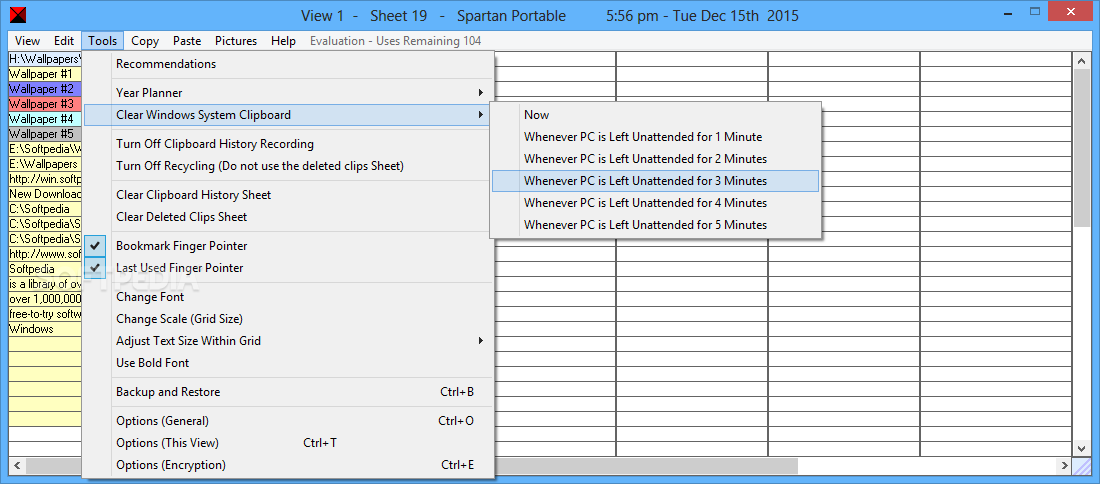Expand Adjust Text Size Within Grid submenu
1100x484 pixels.
pyautogui.click(x=286, y=341)
